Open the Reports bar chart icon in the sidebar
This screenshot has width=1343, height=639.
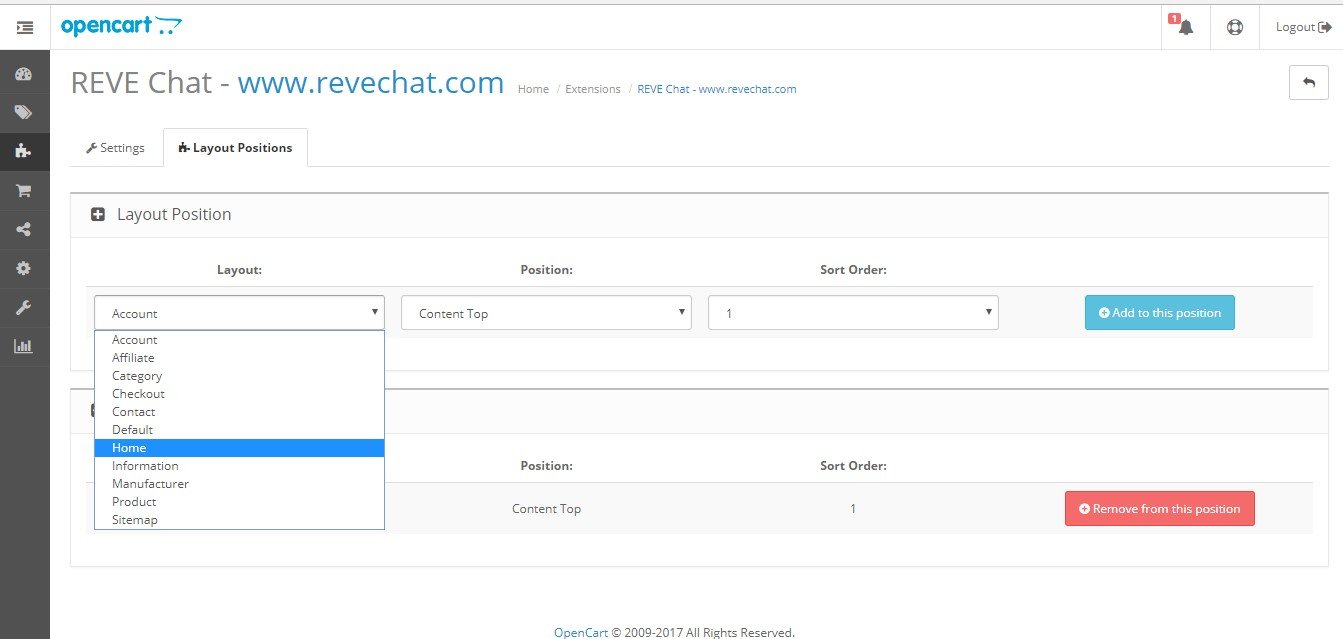click(24, 347)
